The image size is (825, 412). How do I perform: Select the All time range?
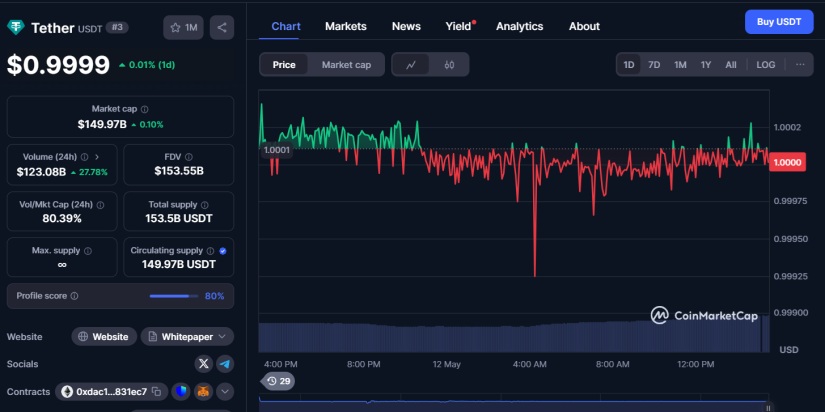tap(731, 65)
